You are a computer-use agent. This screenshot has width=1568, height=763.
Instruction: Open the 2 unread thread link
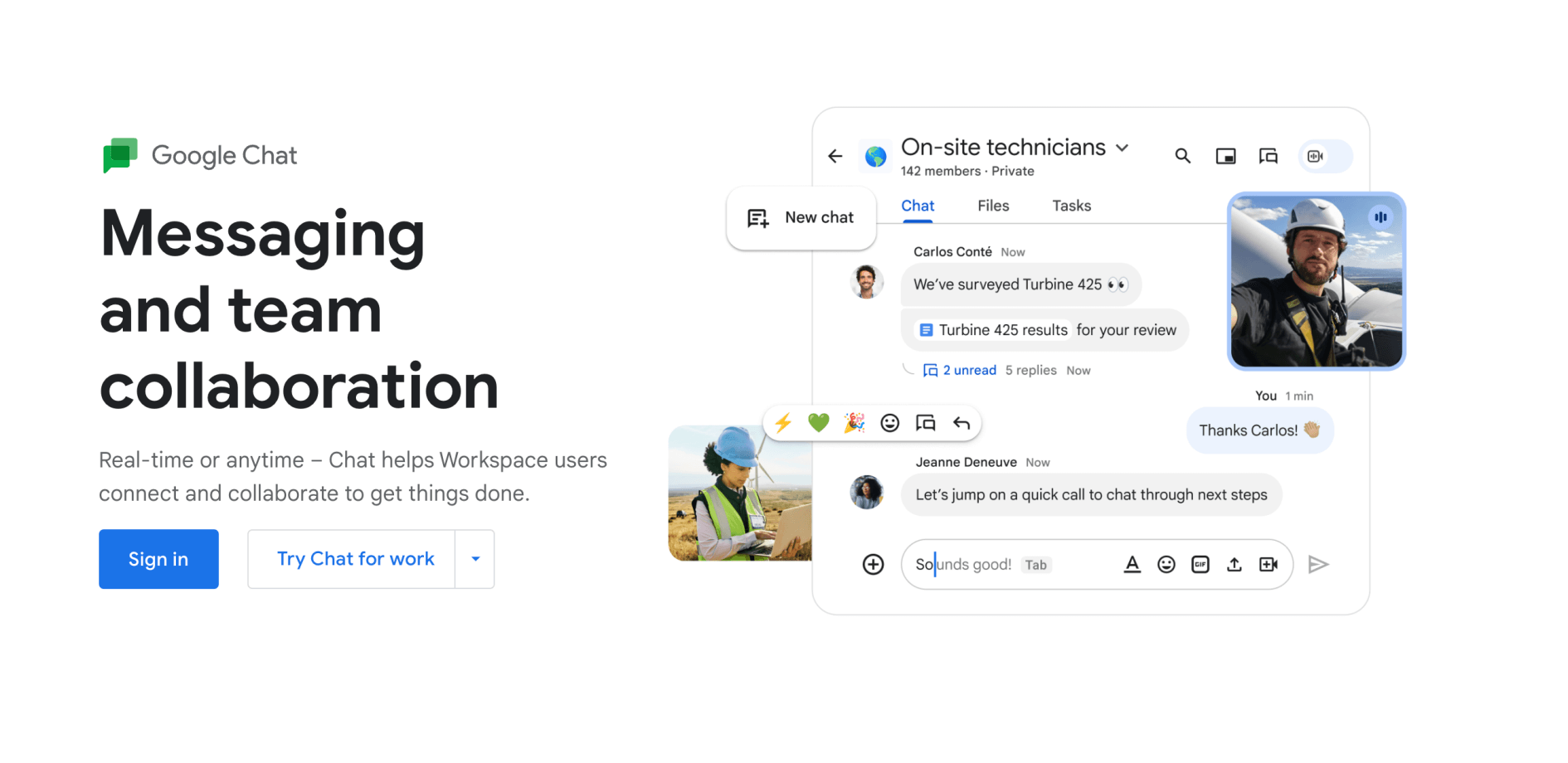(x=960, y=371)
